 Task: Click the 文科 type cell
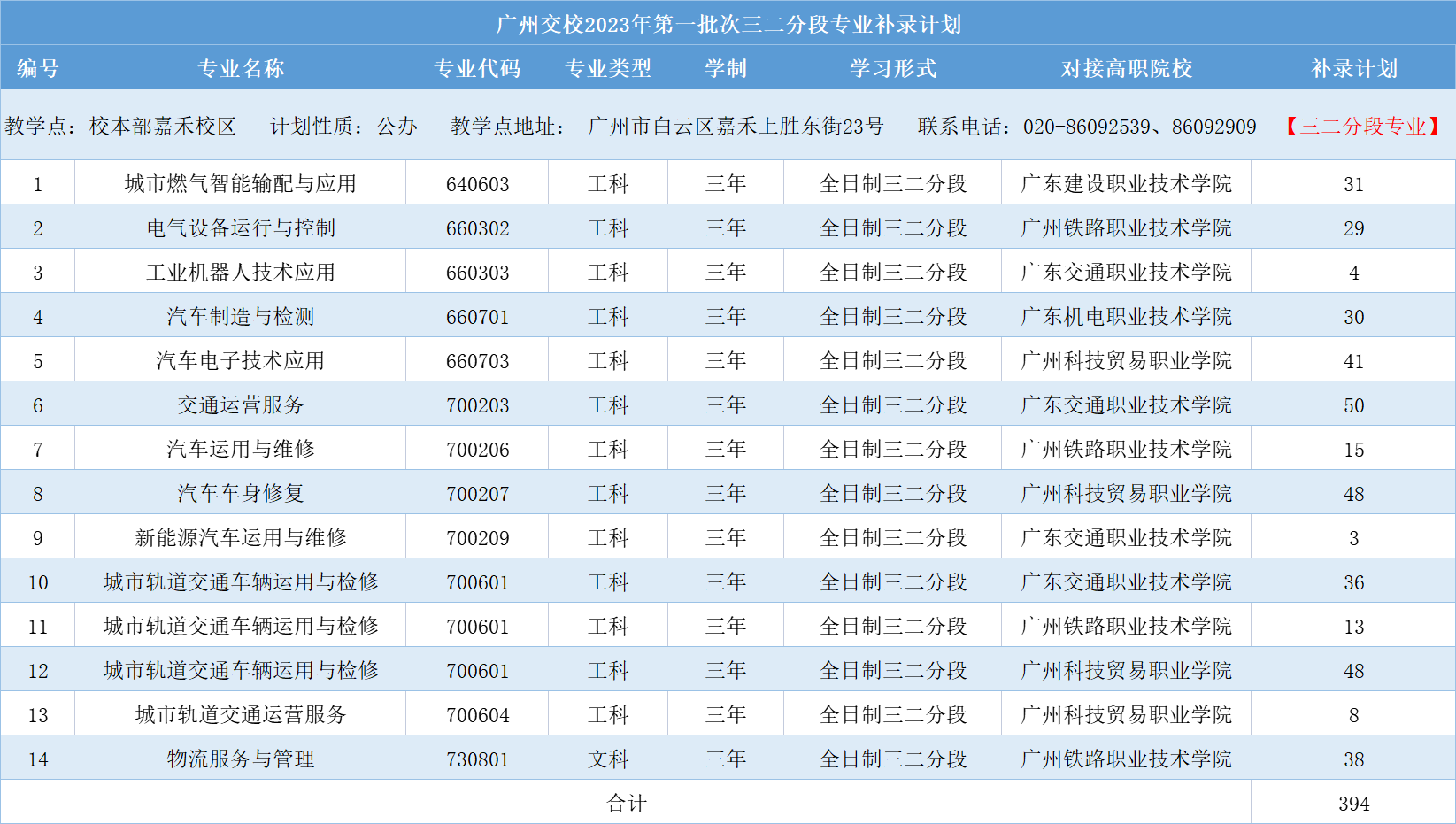(608, 759)
